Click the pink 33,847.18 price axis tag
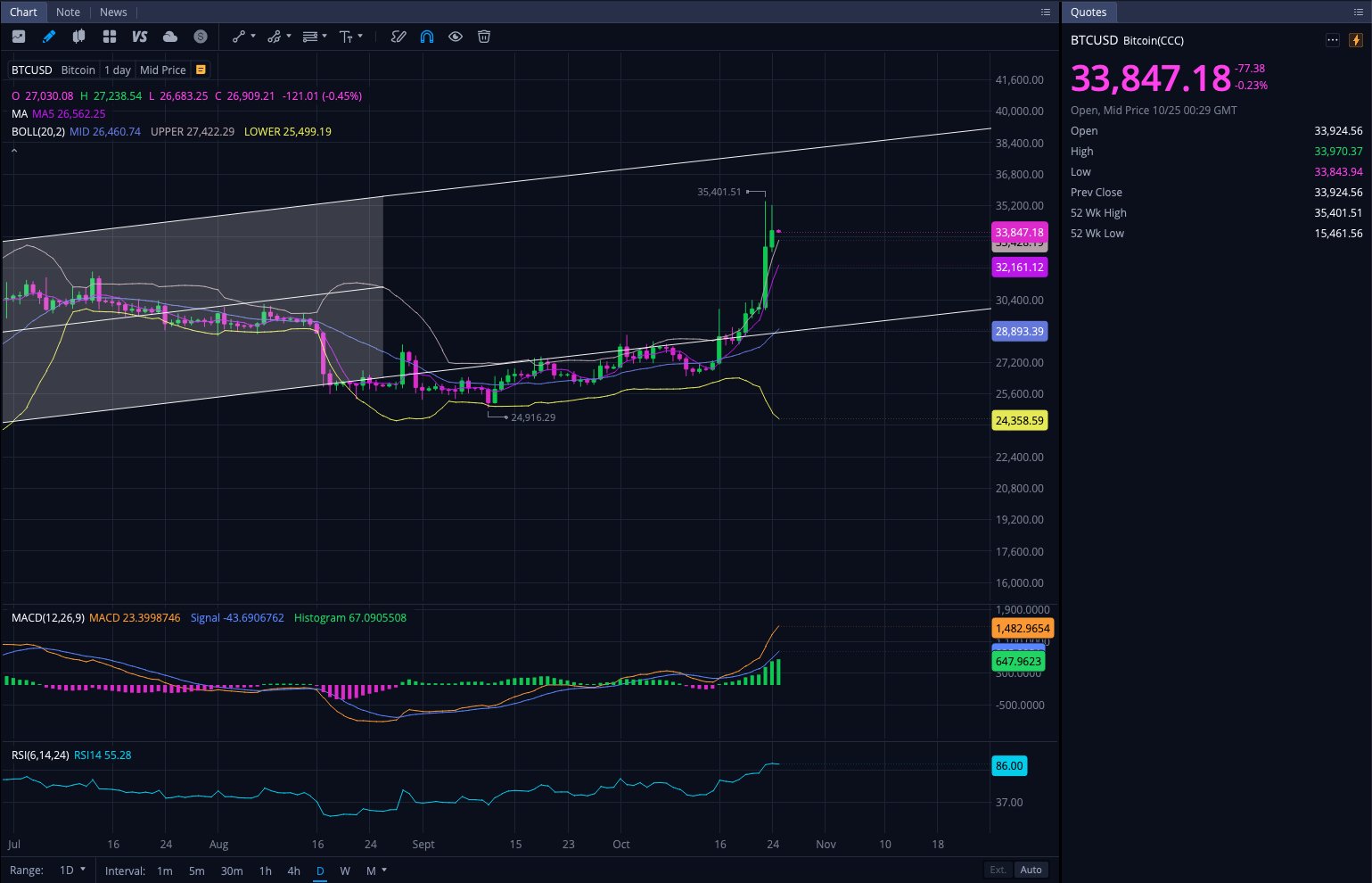This screenshot has height=883, width=1372. [x=1021, y=232]
